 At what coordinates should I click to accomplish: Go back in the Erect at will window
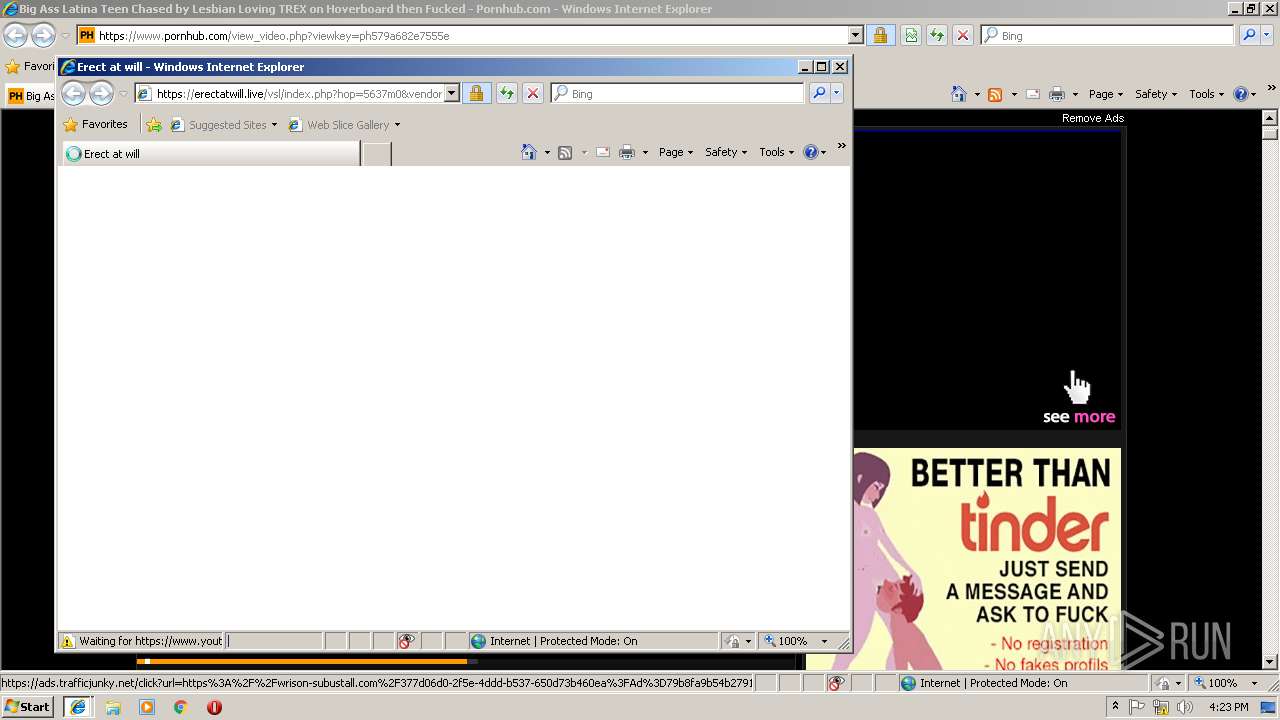pyautogui.click(x=73, y=93)
